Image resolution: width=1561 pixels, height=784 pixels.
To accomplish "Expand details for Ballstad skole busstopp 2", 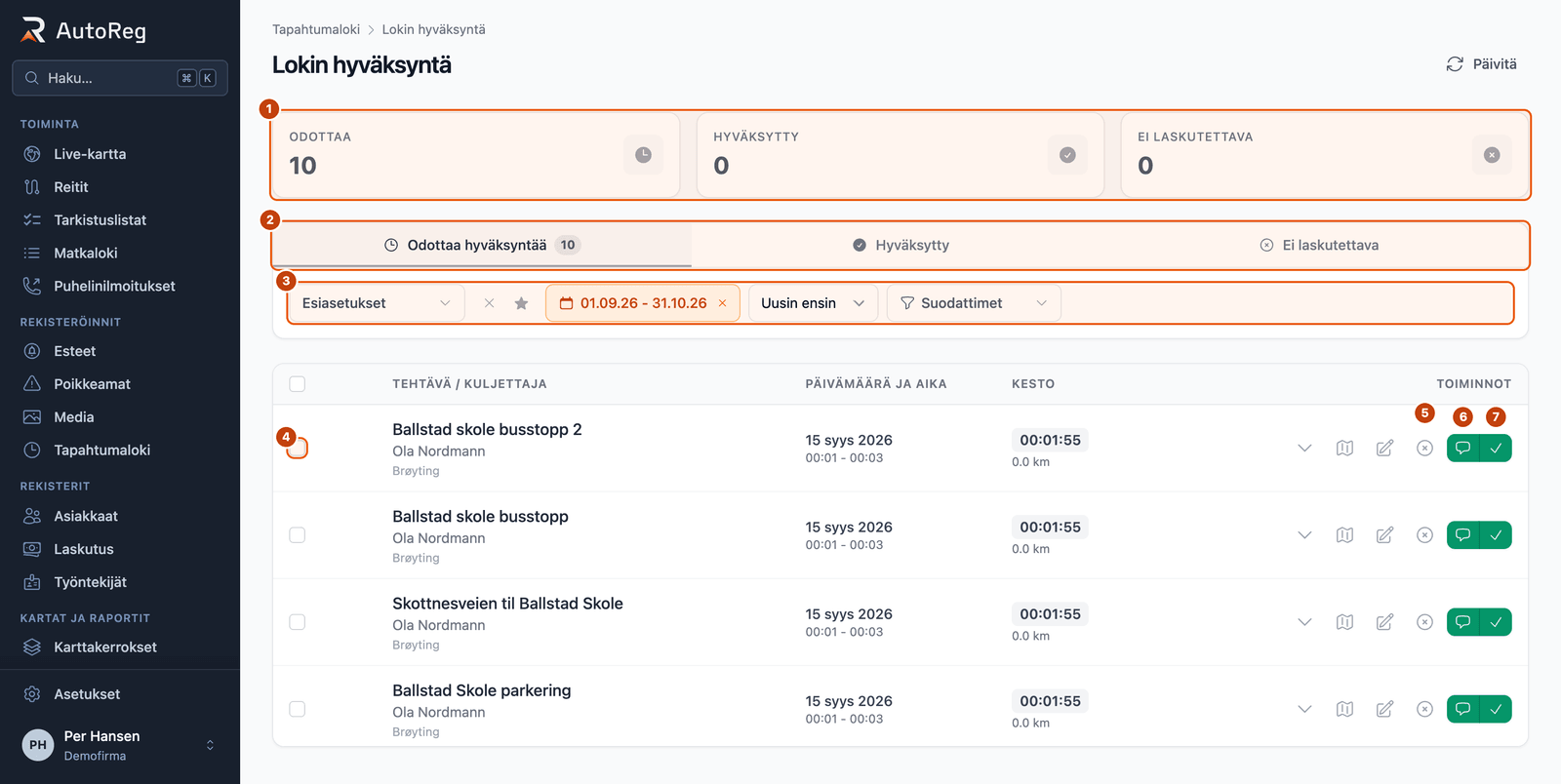I will pyautogui.click(x=1304, y=449).
